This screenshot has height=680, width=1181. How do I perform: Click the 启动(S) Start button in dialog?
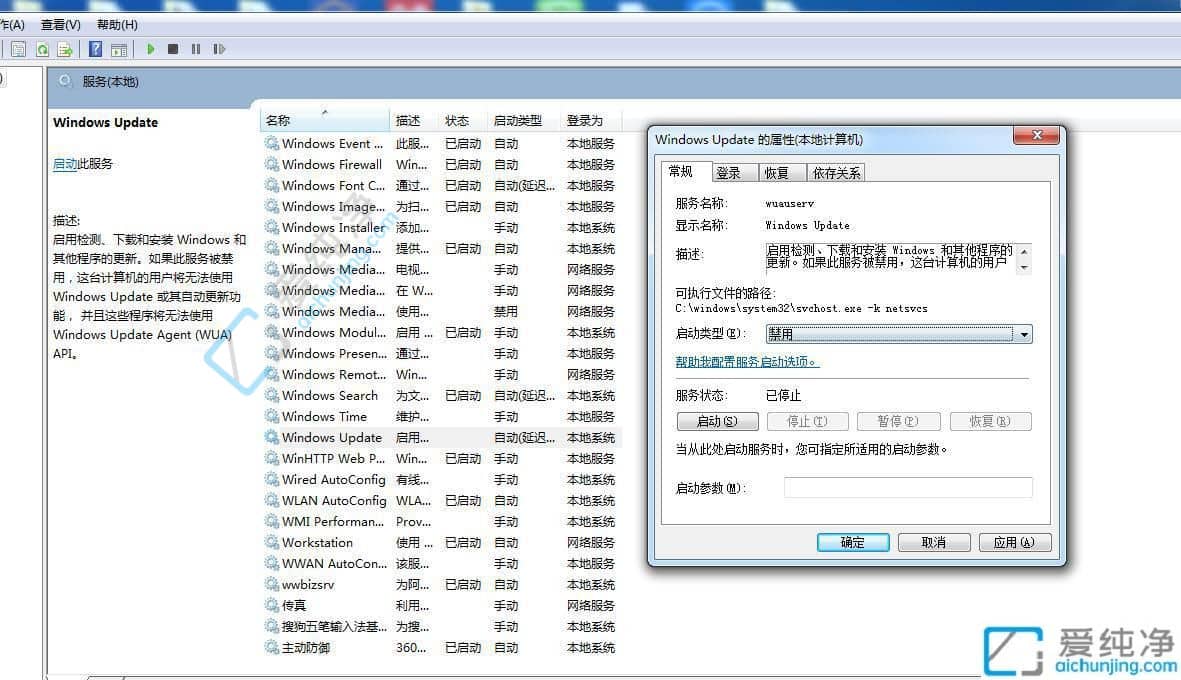tap(717, 421)
